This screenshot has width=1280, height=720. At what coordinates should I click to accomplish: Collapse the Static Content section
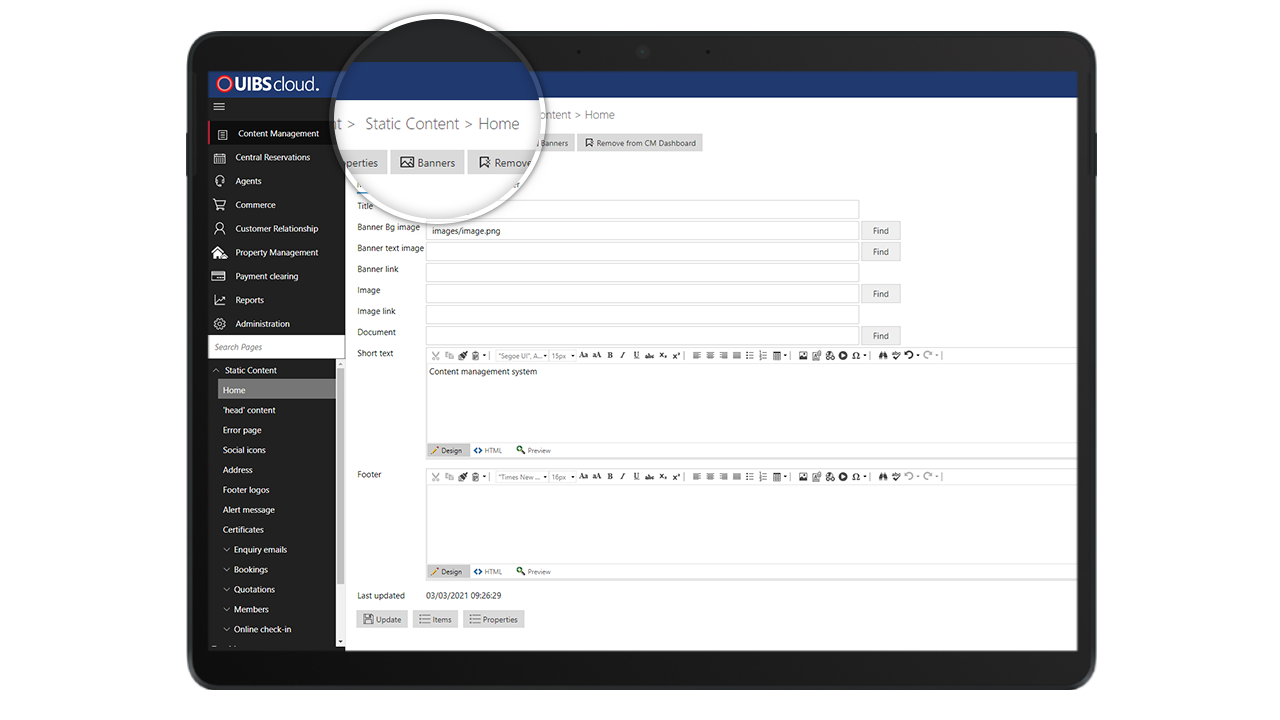click(216, 370)
